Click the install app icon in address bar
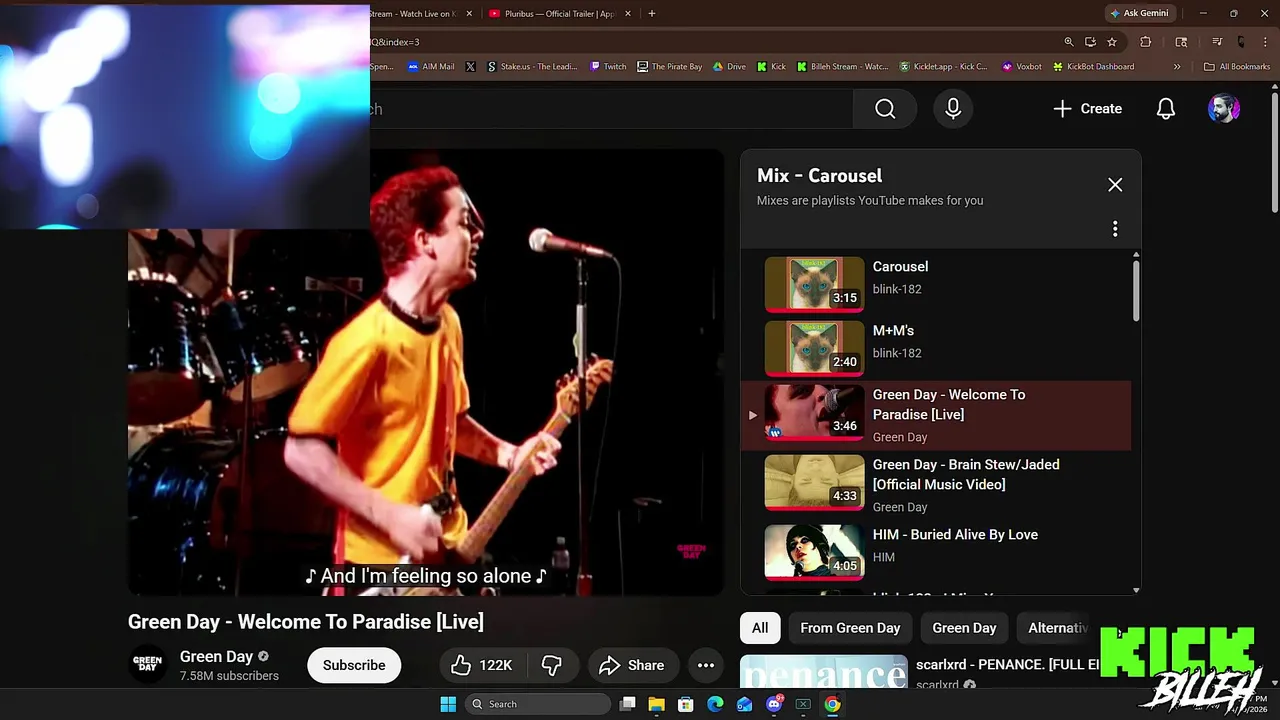The width and height of the screenshot is (1280, 720). click(1090, 42)
